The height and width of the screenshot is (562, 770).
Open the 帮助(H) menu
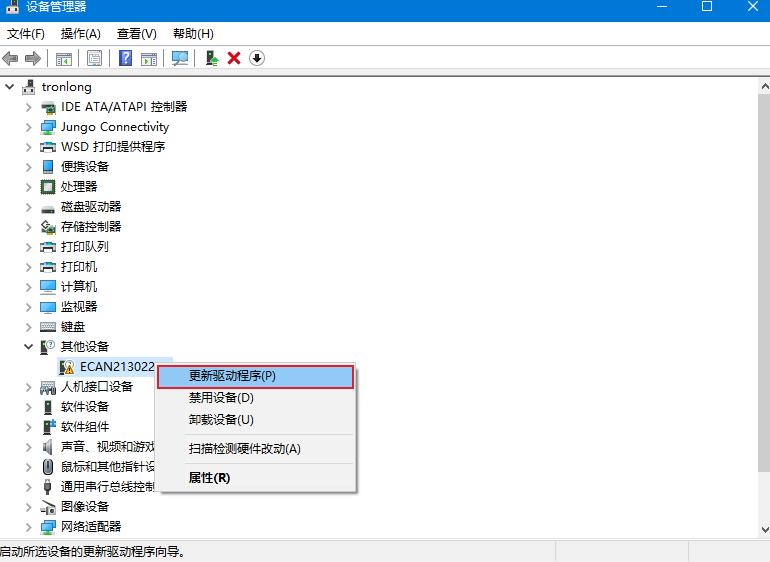(193, 34)
